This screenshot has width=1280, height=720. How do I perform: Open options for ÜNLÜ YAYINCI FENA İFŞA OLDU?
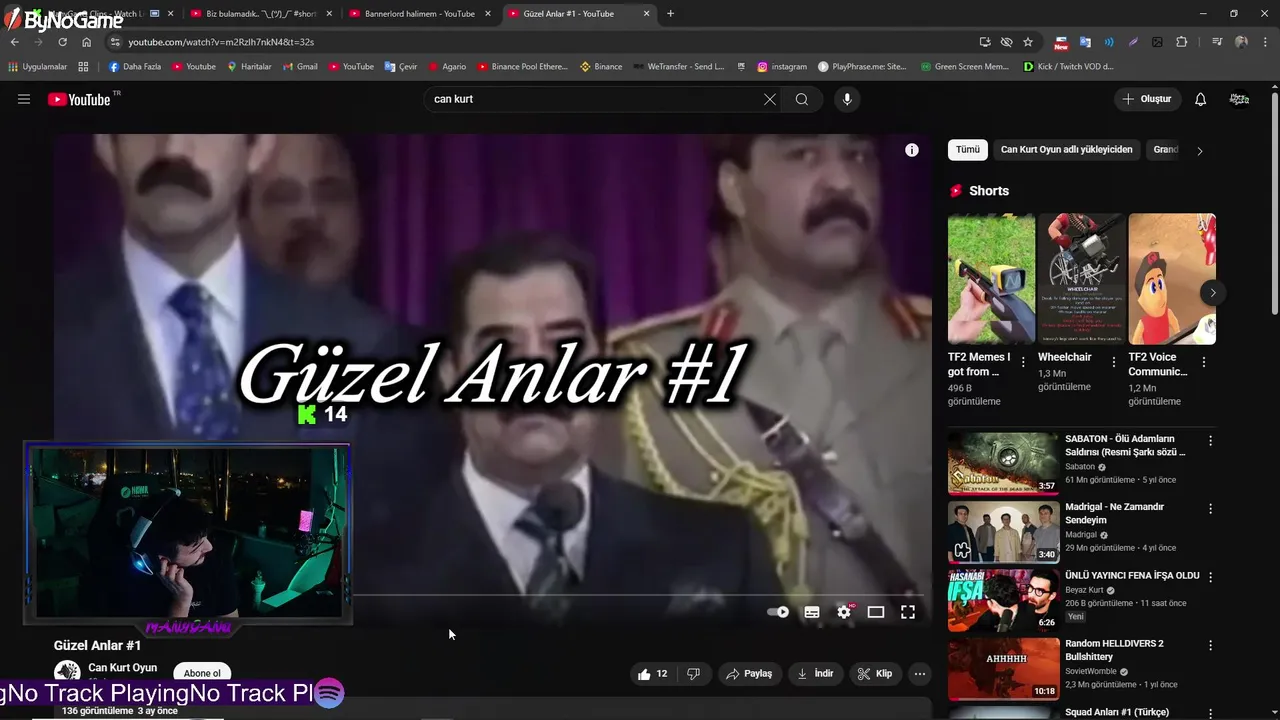(1210, 577)
